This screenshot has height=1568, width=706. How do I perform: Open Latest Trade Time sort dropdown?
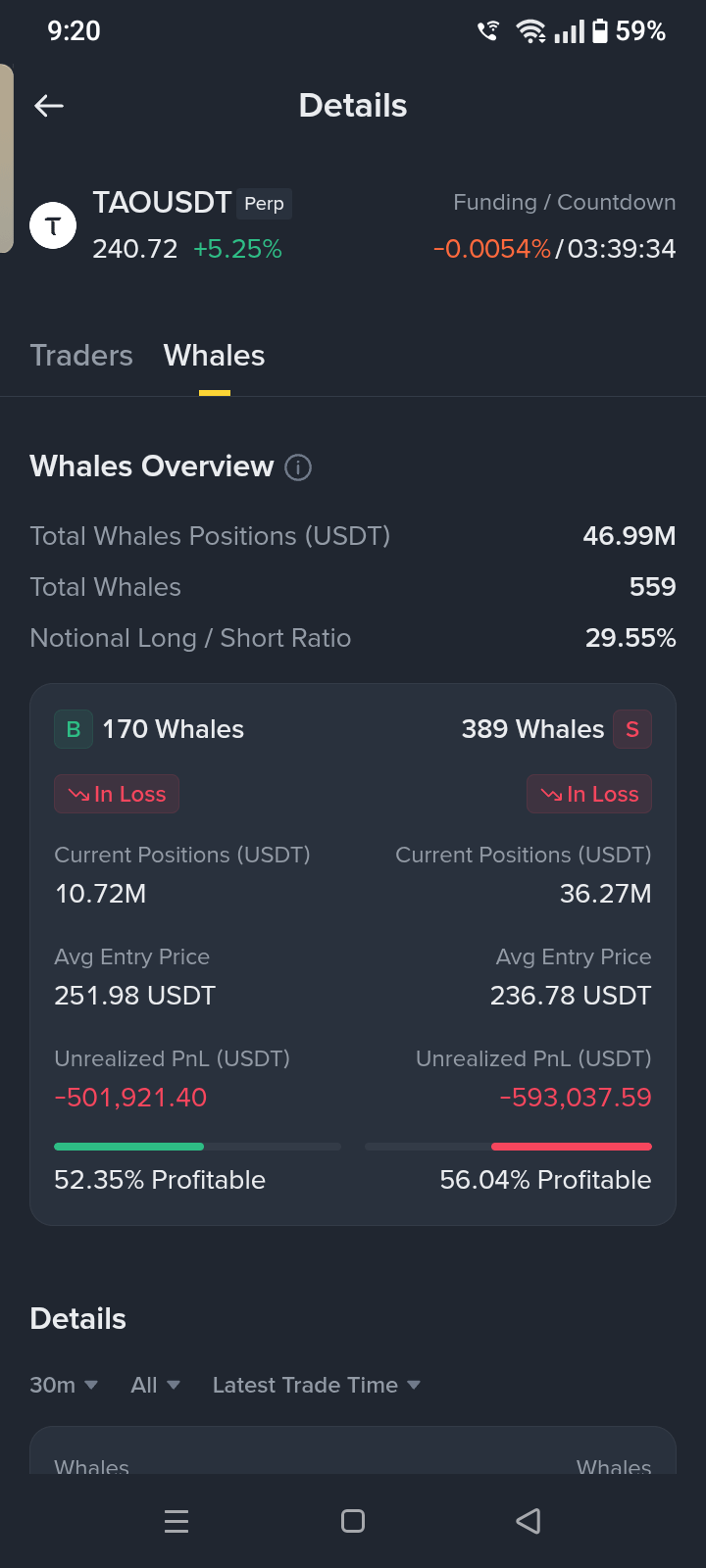[317, 1385]
